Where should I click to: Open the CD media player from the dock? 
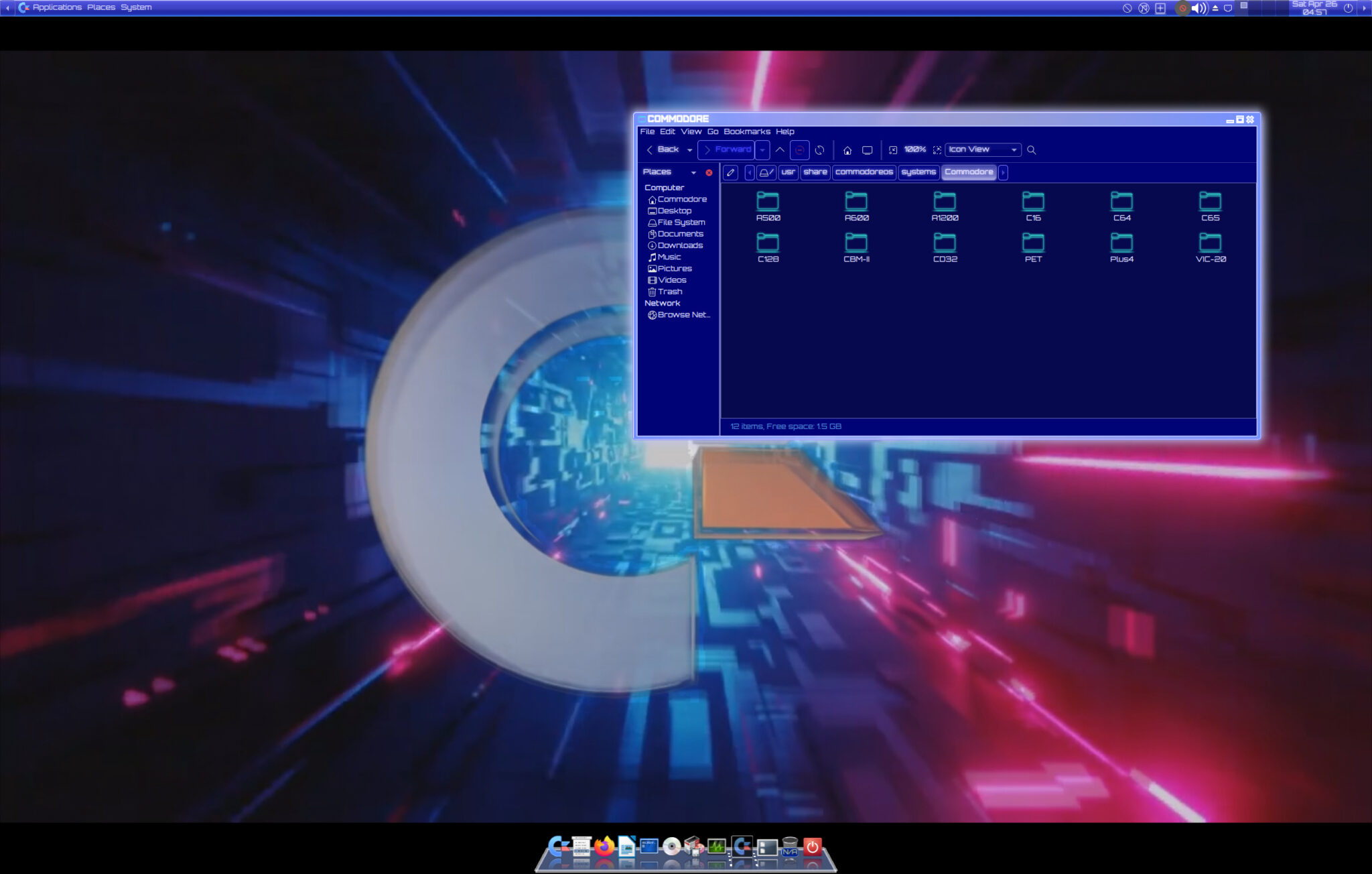coord(671,847)
